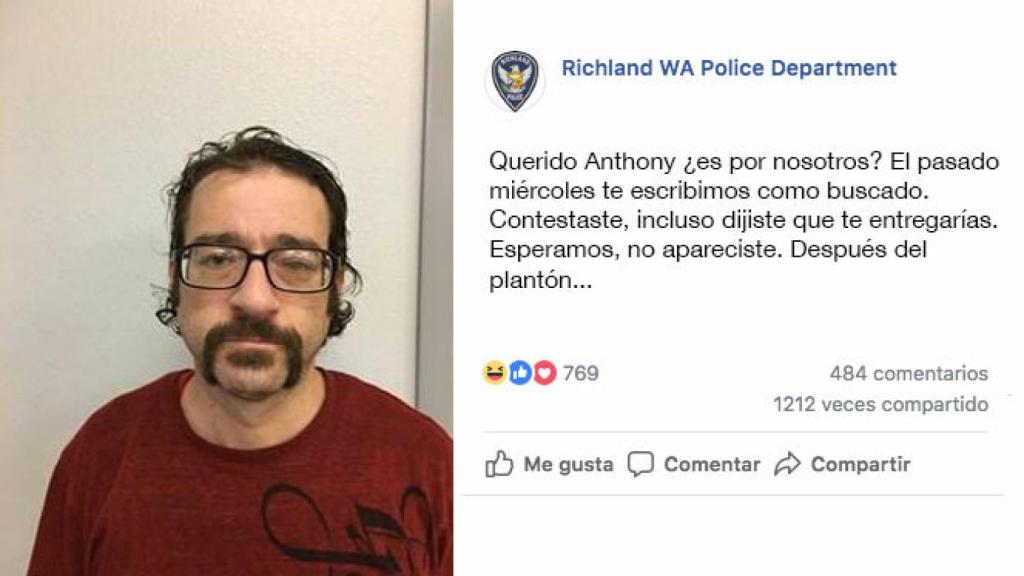Choose the Compartir button
The height and width of the screenshot is (576, 1024).
click(842, 464)
